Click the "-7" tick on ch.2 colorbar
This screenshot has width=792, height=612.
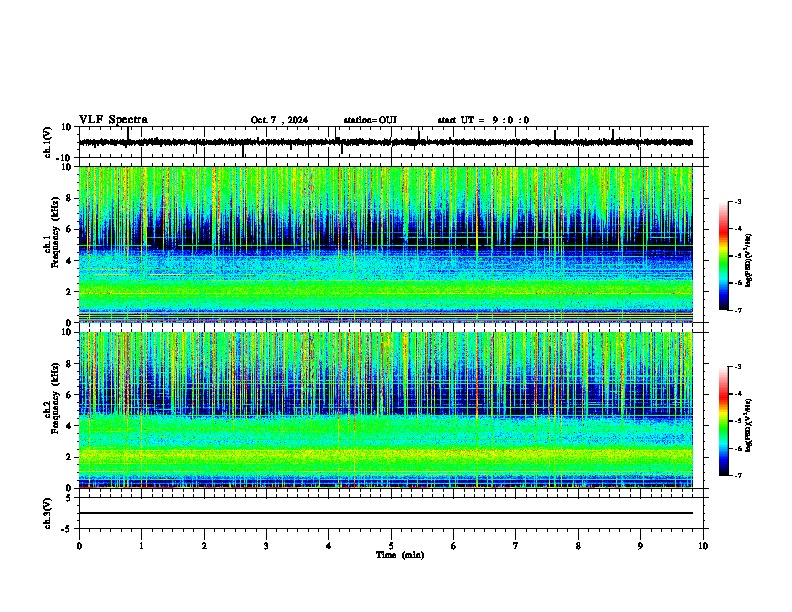tap(738, 475)
